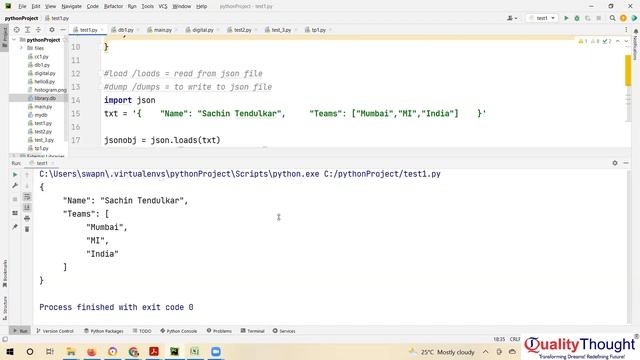Image resolution: width=640 pixels, height=360 pixels.
Task: Hide the Run panel with the minus icon
Action: (626, 163)
